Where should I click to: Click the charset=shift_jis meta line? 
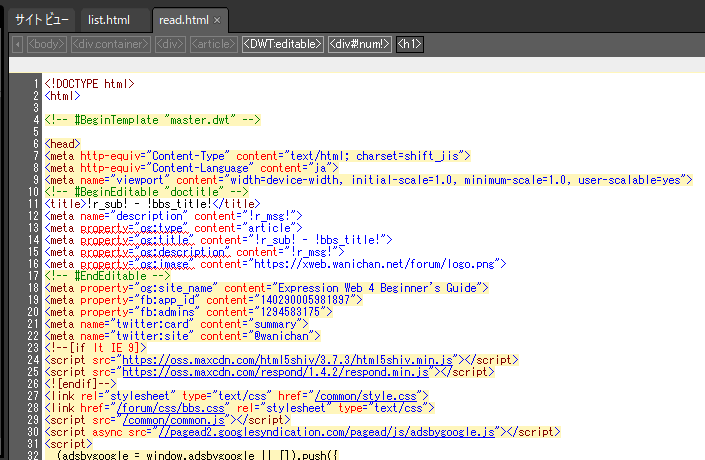tap(257, 156)
